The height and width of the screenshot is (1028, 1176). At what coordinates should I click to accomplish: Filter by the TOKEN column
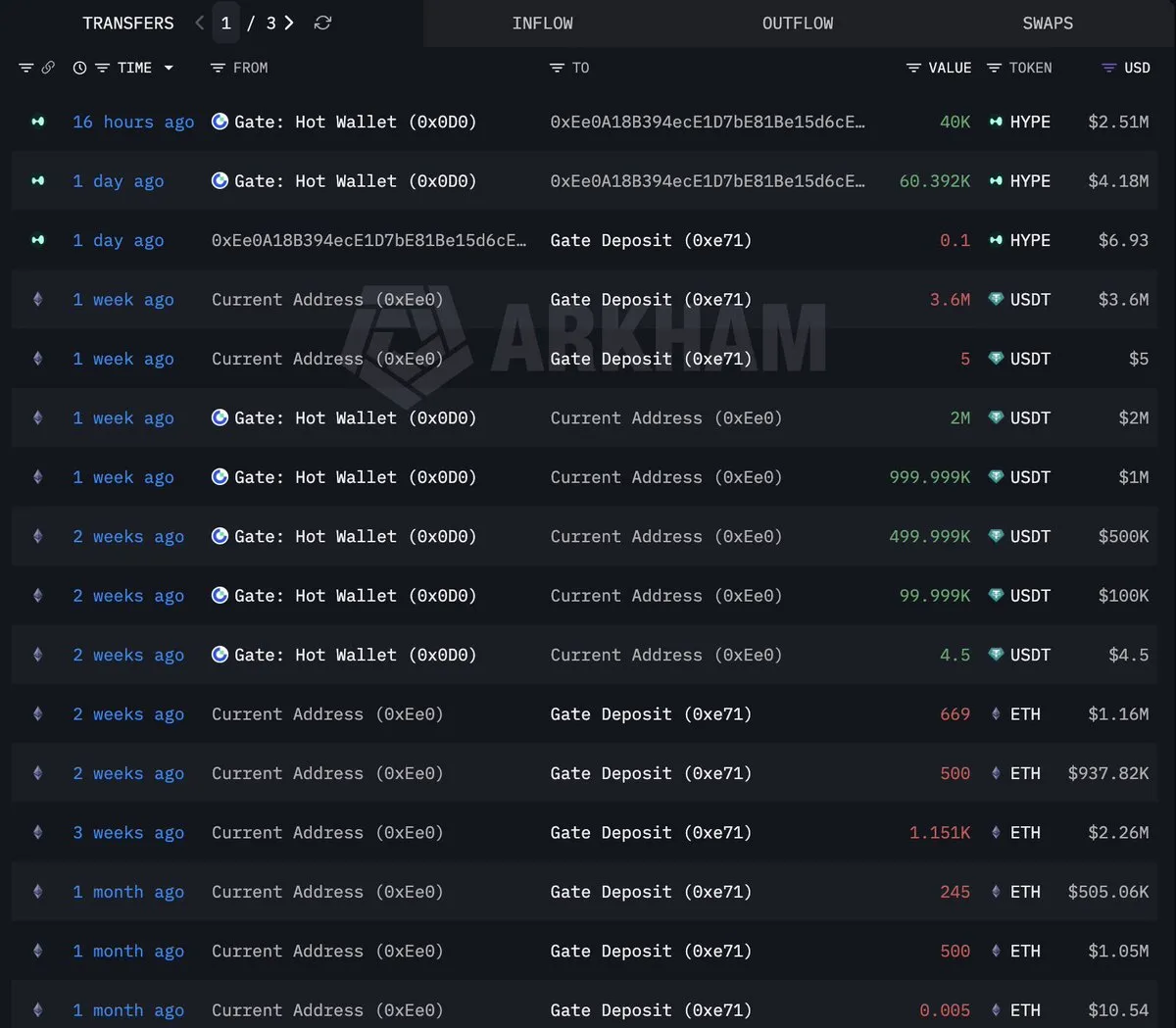click(994, 68)
